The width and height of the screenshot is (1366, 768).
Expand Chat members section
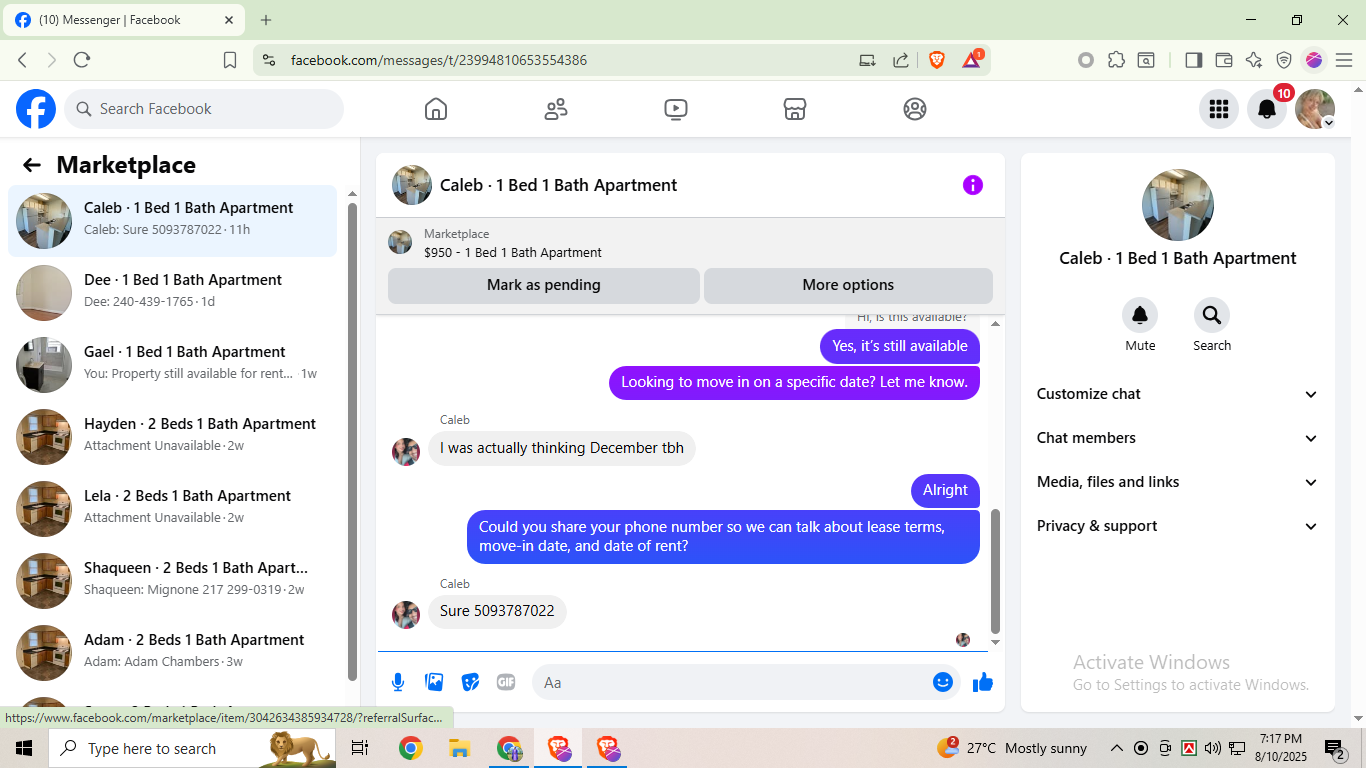(1178, 438)
